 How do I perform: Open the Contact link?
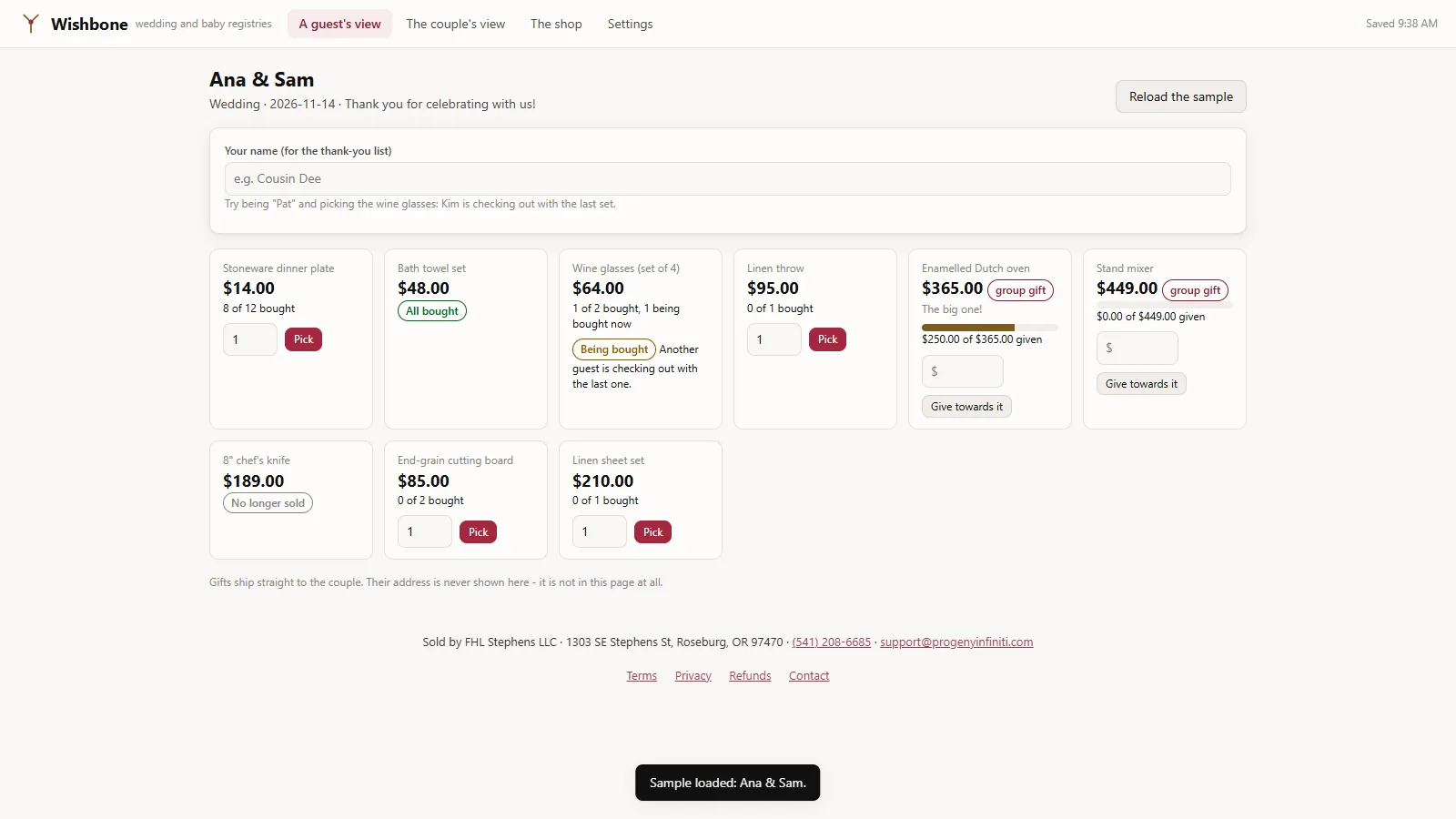pos(809,676)
